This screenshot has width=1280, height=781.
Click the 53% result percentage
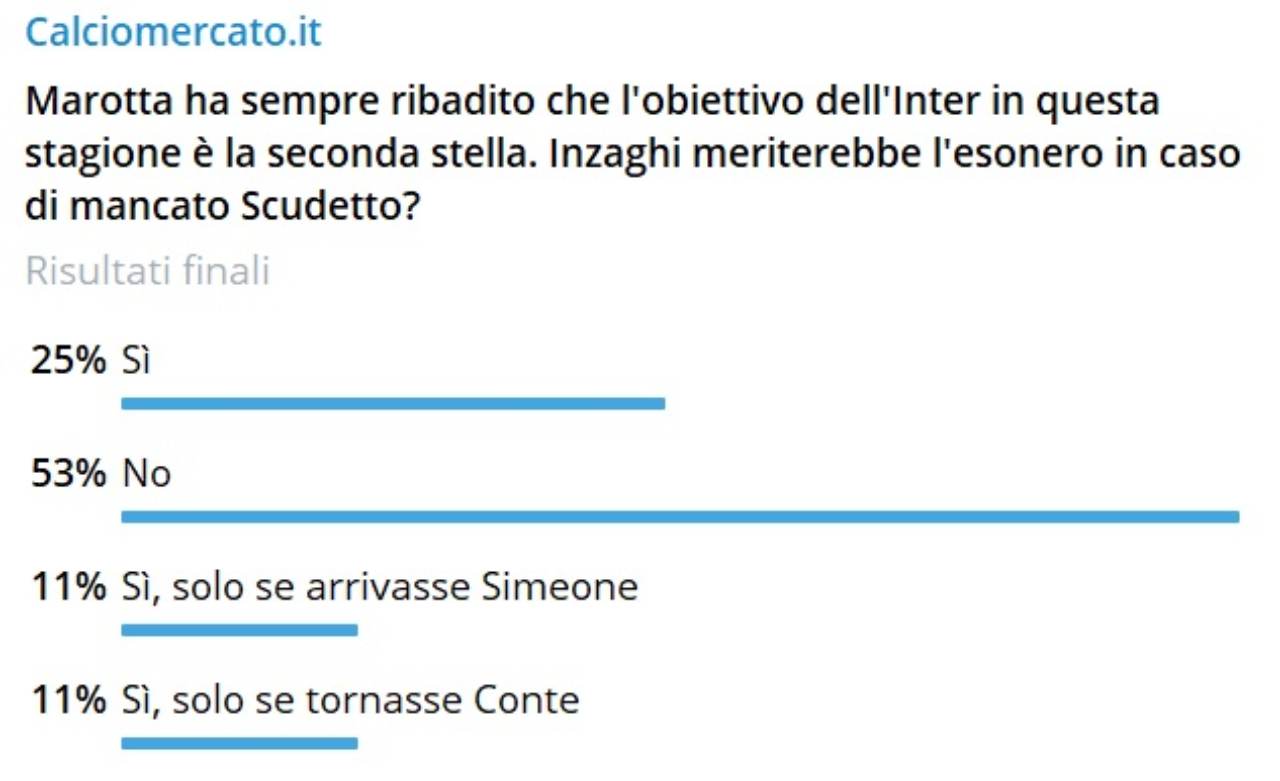[x=68, y=473]
